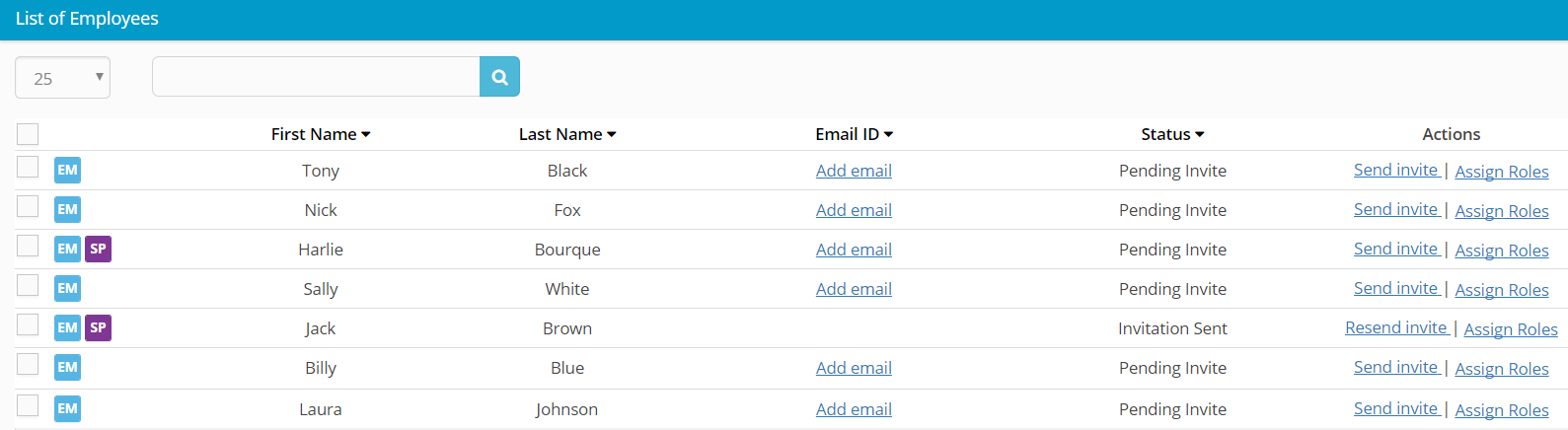Resend invite to Jack Brown
Image resolution: width=1568 pixels, height=430 pixels.
tap(1395, 327)
